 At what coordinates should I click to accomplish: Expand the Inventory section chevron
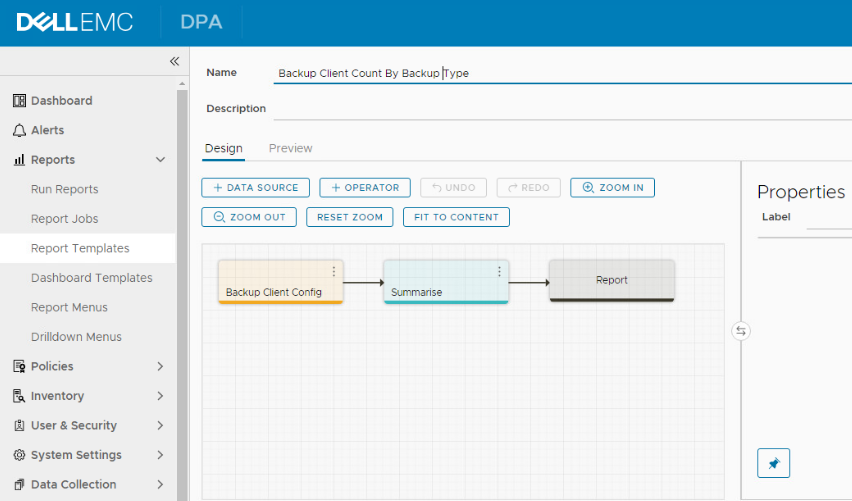coord(160,396)
